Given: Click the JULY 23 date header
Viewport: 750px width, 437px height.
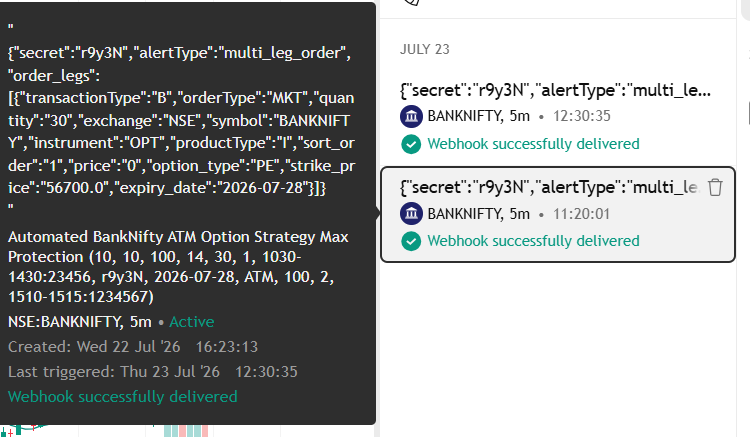Looking at the screenshot, I should pos(425,49).
